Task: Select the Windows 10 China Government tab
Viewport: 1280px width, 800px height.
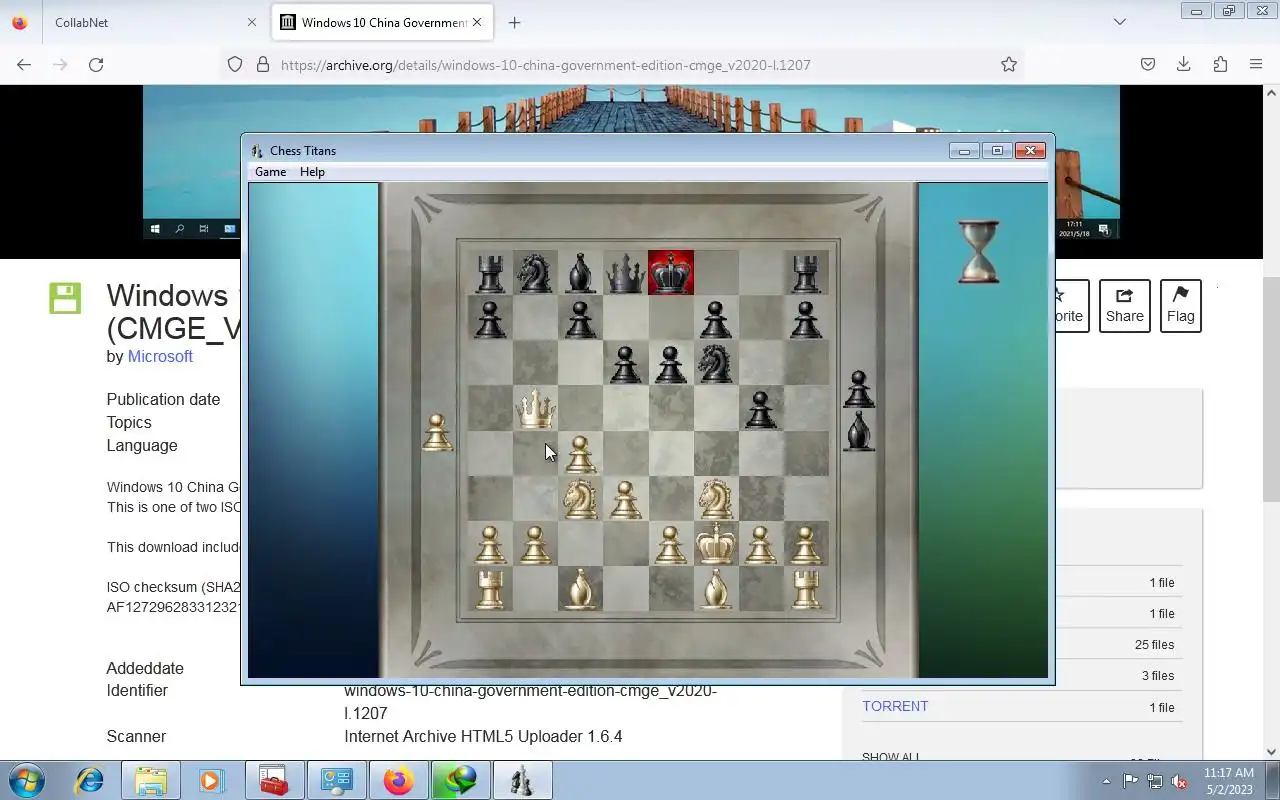Action: tap(383, 22)
